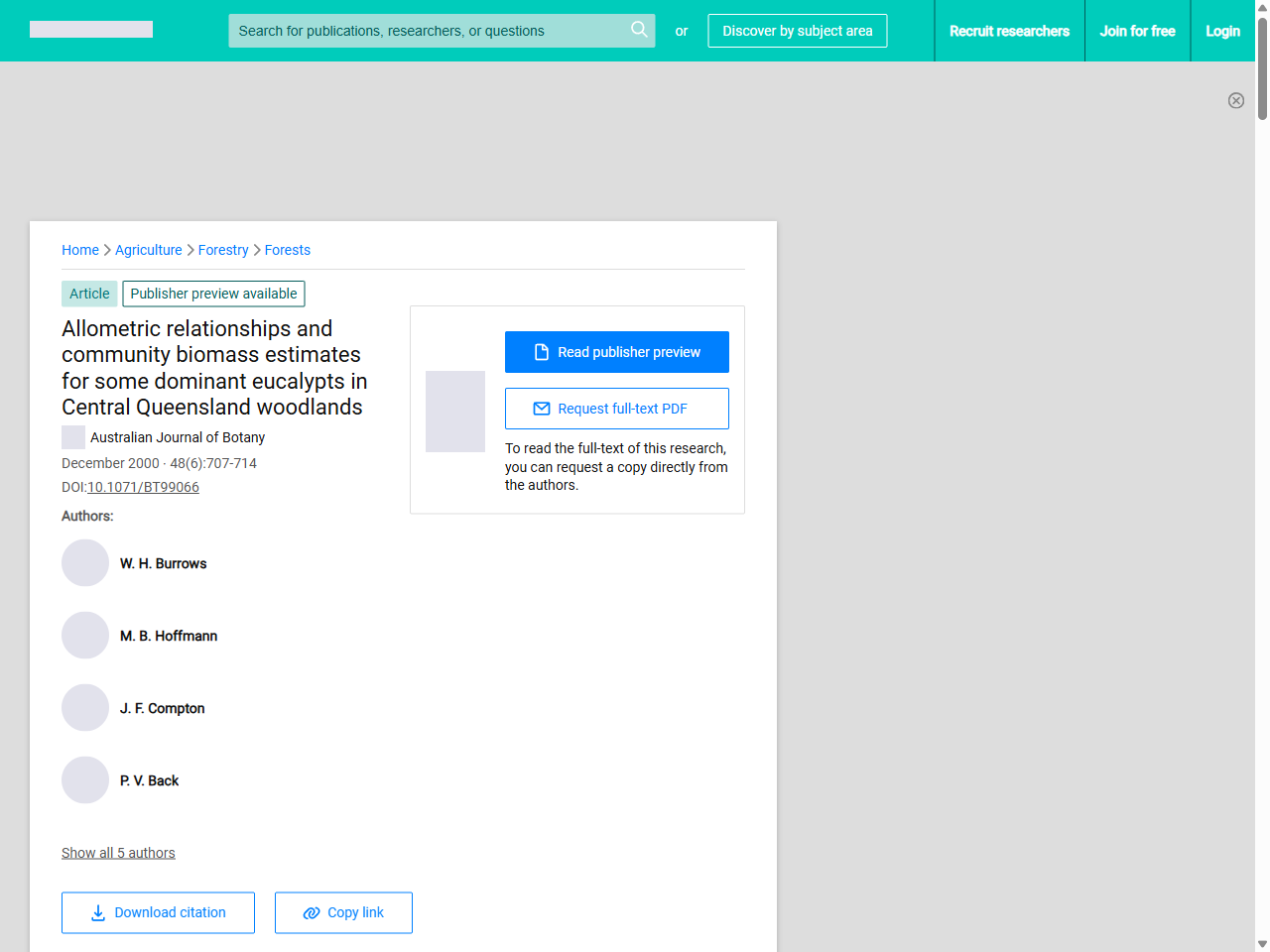The width and height of the screenshot is (1270, 952).
Task: Open author M. B. Hoffmann profile
Action: pyautogui.click(x=169, y=636)
